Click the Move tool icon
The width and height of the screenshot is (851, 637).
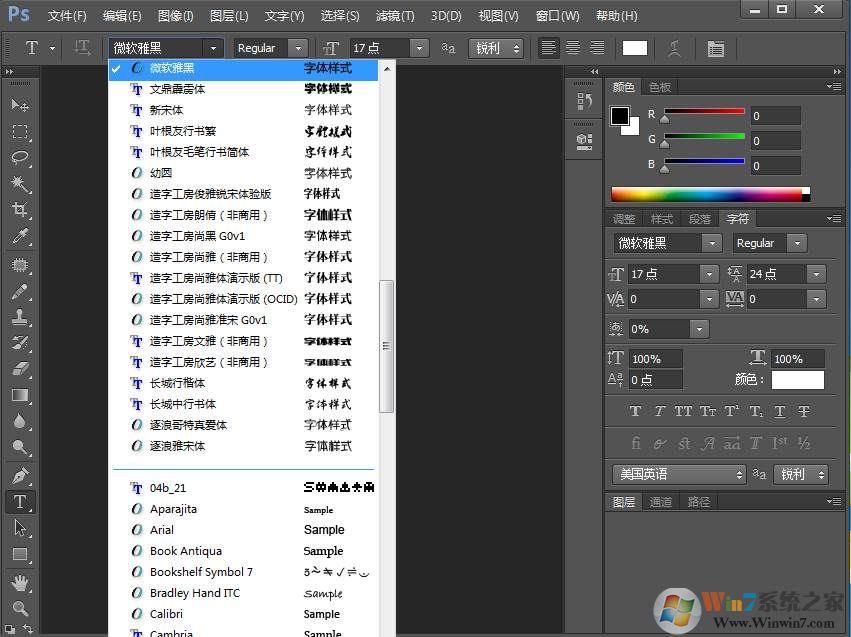20,105
